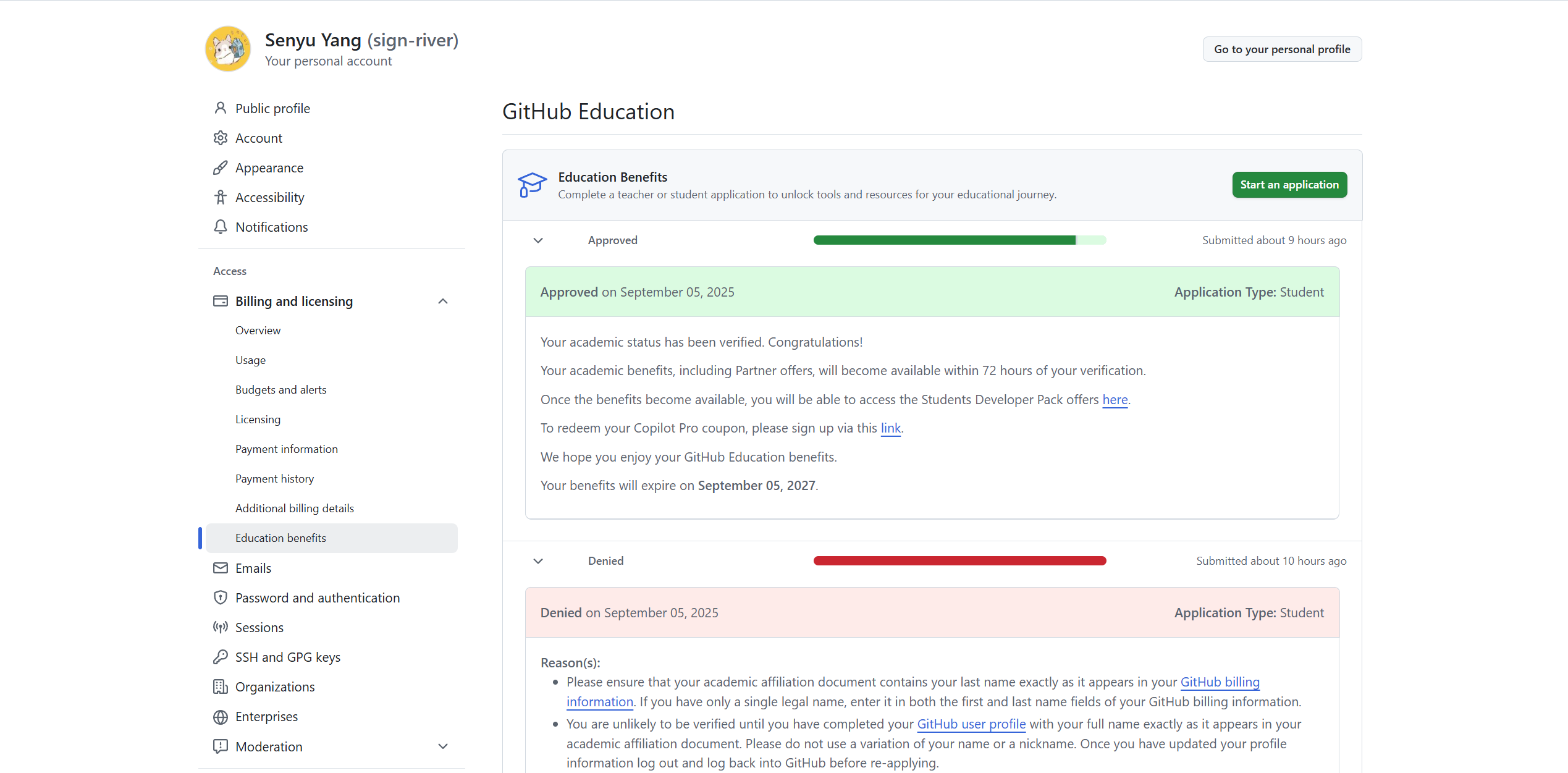The image size is (1568, 773).
Task: Click the Senyu Yang (sign-river) account name
Action: (361, 40)
